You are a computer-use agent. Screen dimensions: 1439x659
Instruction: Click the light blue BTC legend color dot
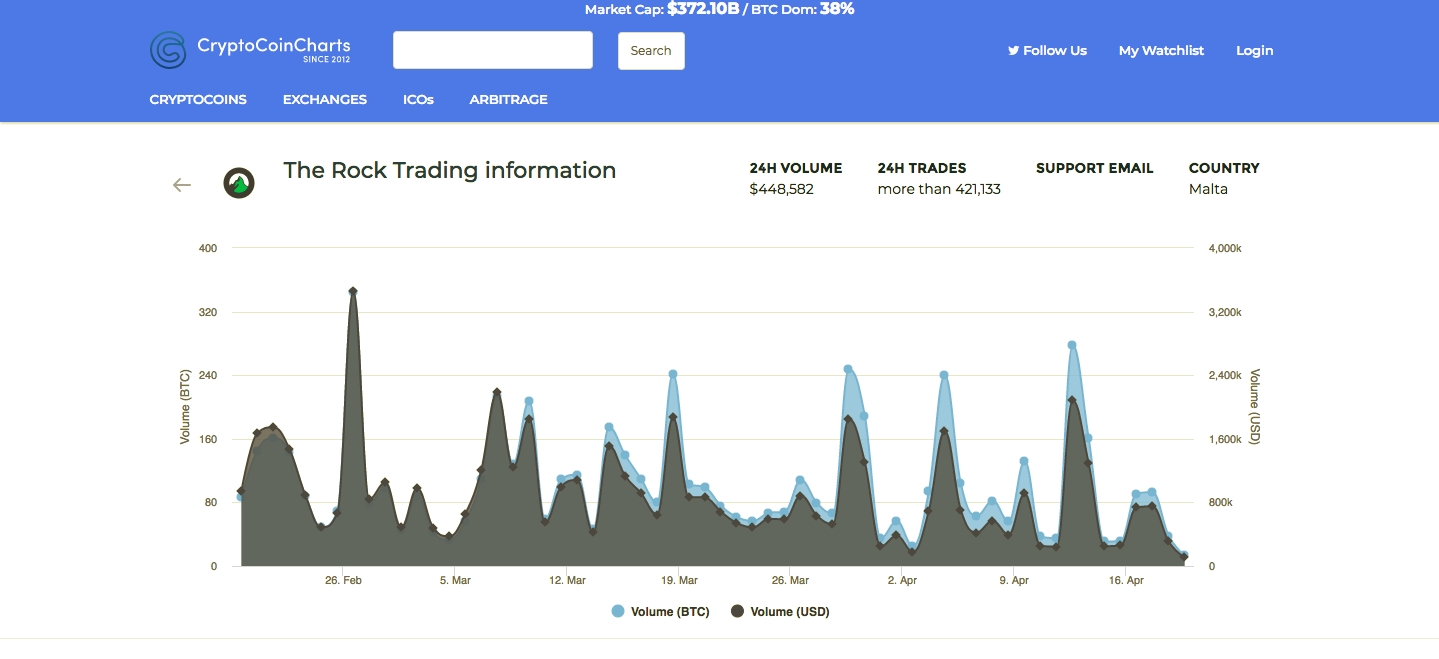coord(618,612)
